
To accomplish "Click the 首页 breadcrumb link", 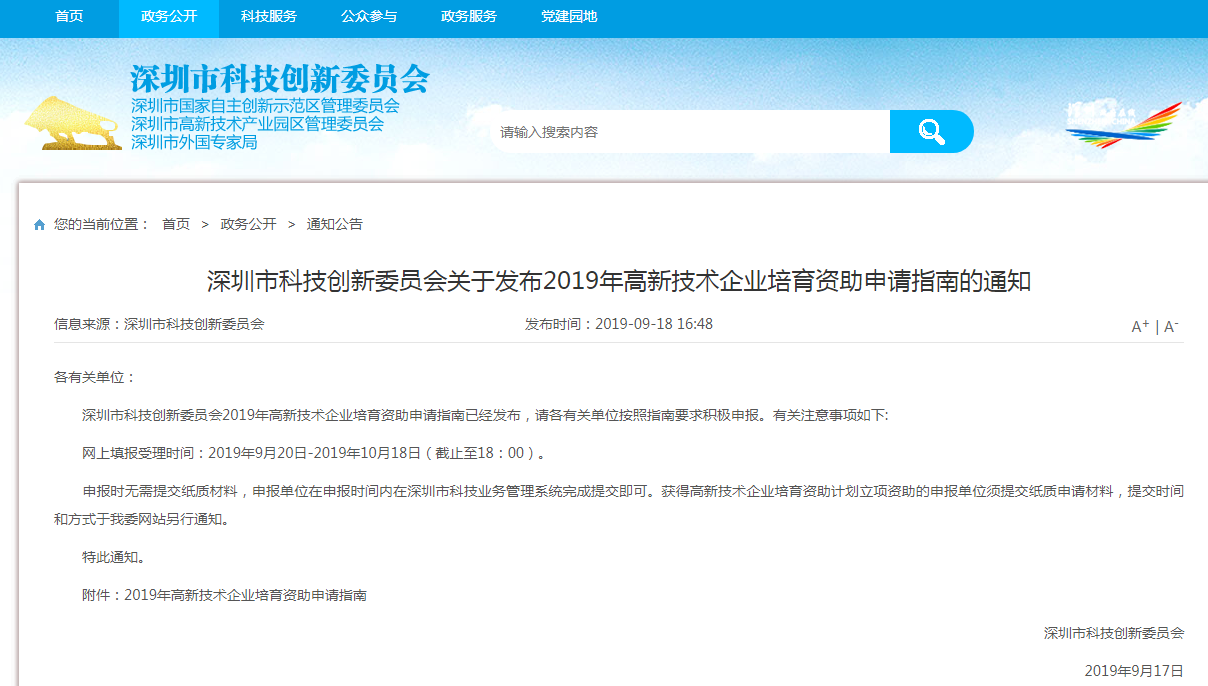I will (176, 225).
